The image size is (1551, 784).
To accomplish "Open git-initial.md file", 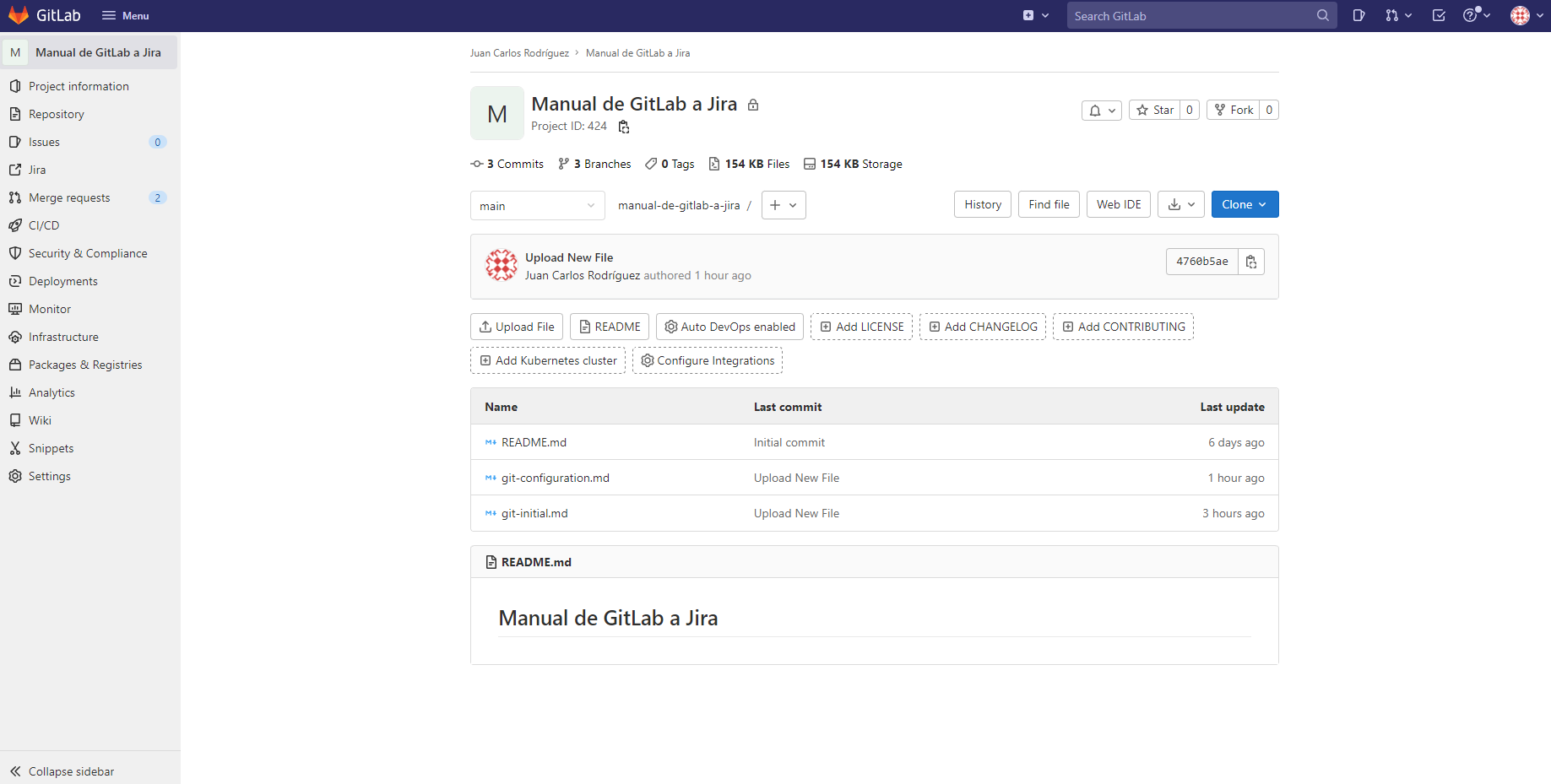I will tap(534, 513).
